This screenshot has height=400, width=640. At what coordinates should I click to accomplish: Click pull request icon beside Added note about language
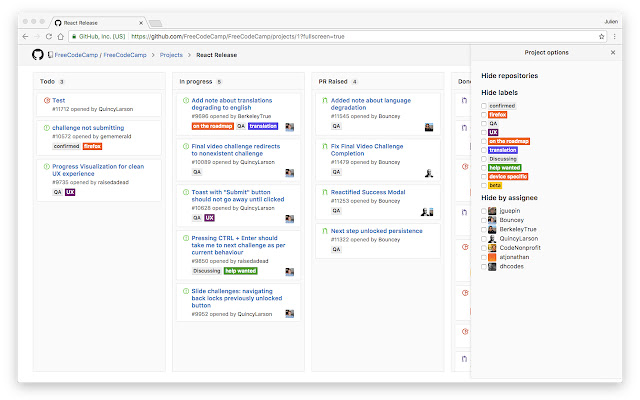point(325,100)
